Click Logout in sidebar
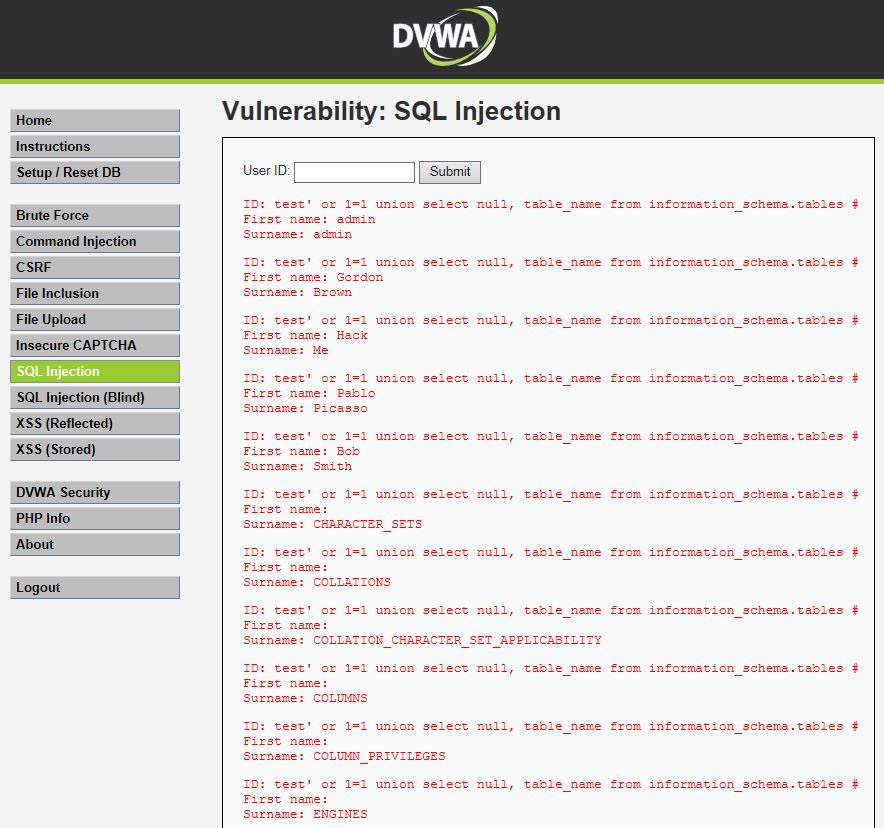 (95, 587)
